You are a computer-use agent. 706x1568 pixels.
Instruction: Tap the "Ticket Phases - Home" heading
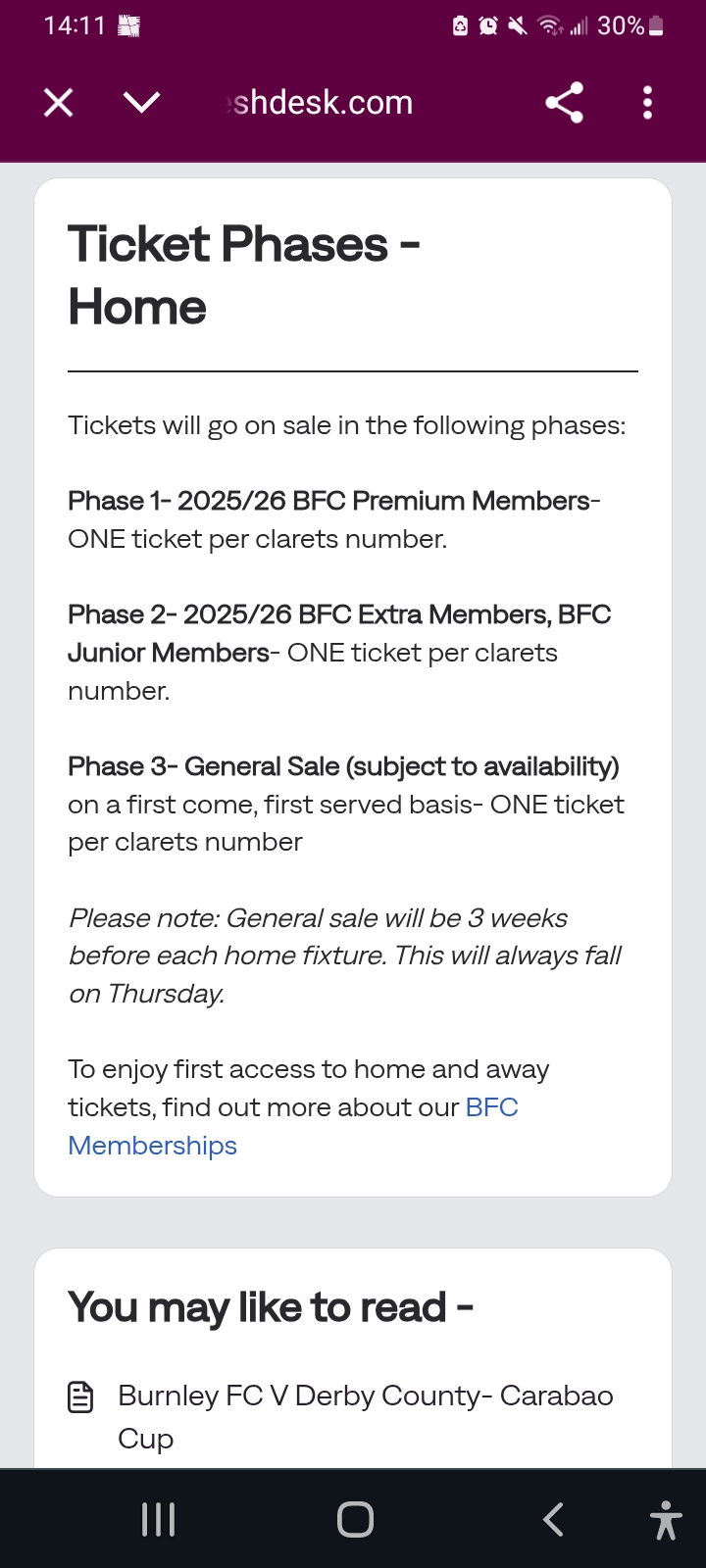click(x=243, y=274)
